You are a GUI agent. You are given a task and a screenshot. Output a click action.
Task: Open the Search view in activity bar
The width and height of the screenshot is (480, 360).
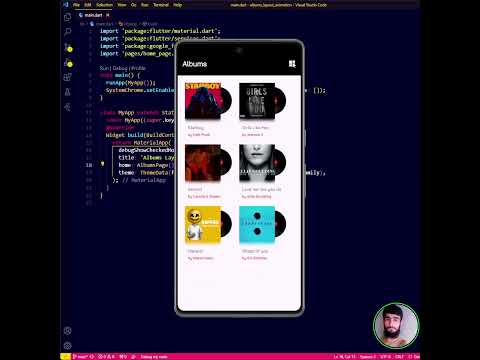point(67,32)
